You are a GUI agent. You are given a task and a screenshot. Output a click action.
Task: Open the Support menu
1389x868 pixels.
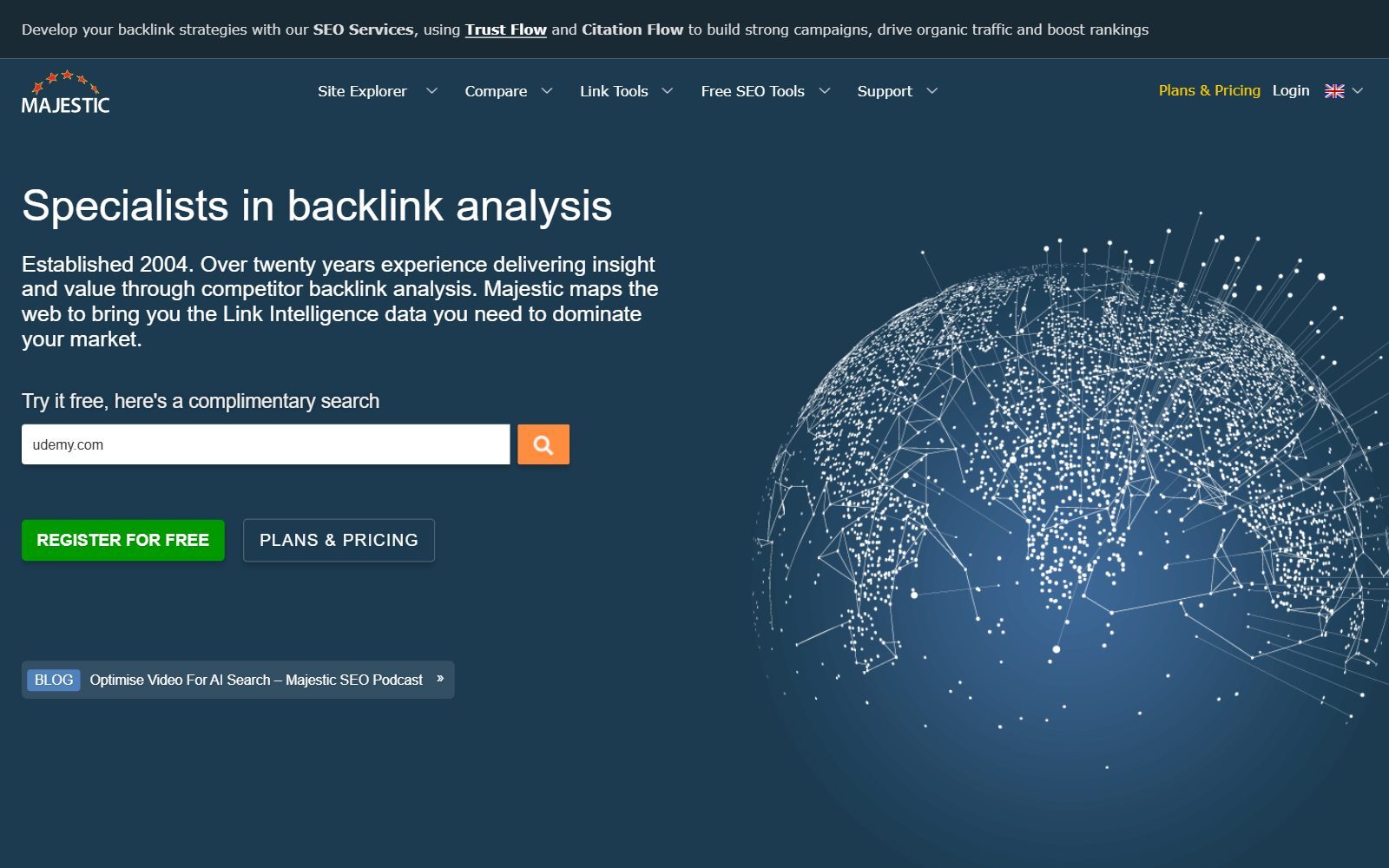coord(885,91)
